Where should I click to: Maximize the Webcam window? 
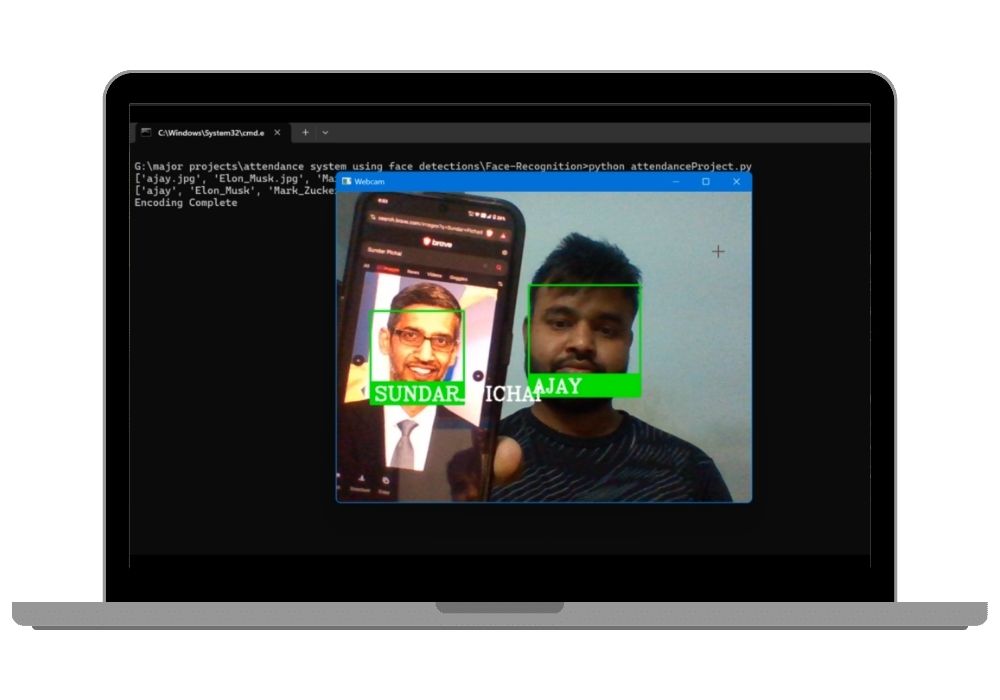pyautogui.click(x=706, y=182)
